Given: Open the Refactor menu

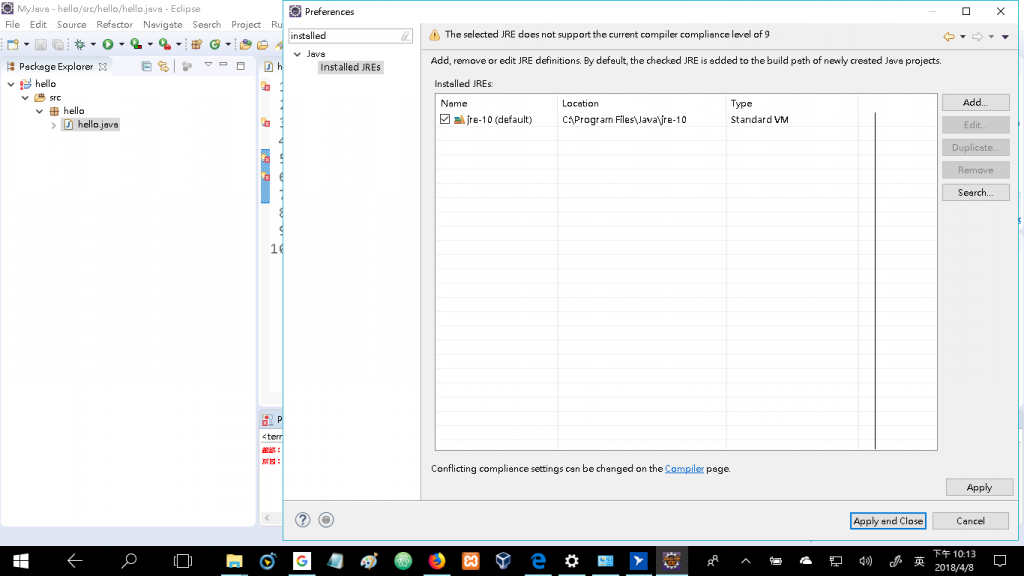Looking at the screenshot, I should pos(114,24).
